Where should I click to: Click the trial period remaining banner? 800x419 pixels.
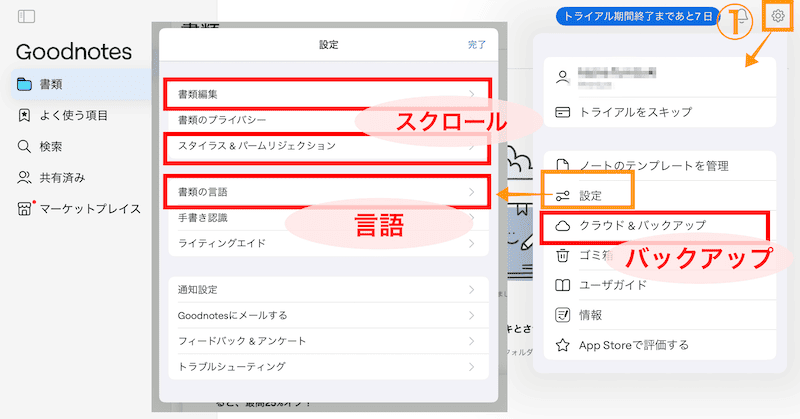[638, 17]
